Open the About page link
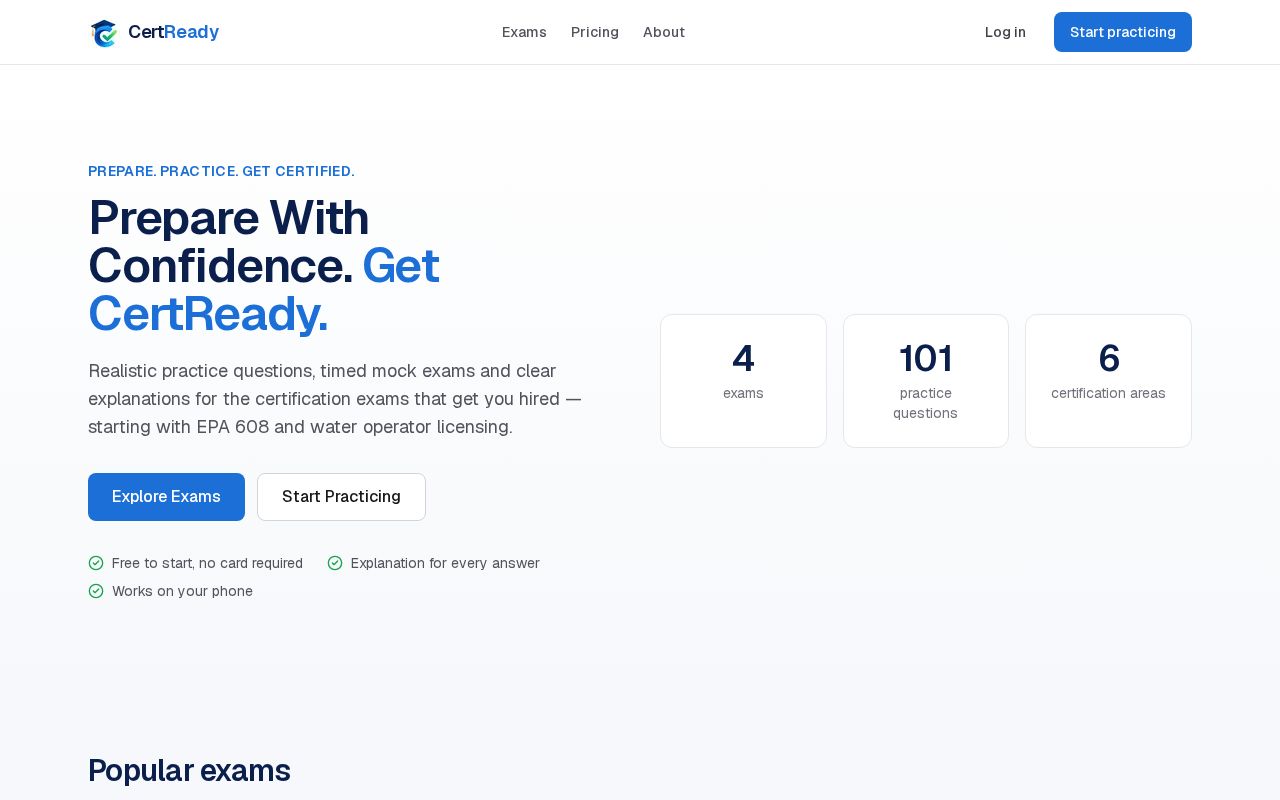1280x800 pixels. coord(664,32)
